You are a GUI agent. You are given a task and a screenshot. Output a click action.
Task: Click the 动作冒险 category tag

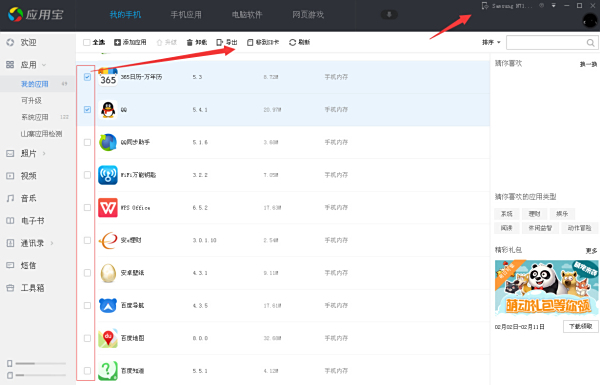(x=579, y=228)
